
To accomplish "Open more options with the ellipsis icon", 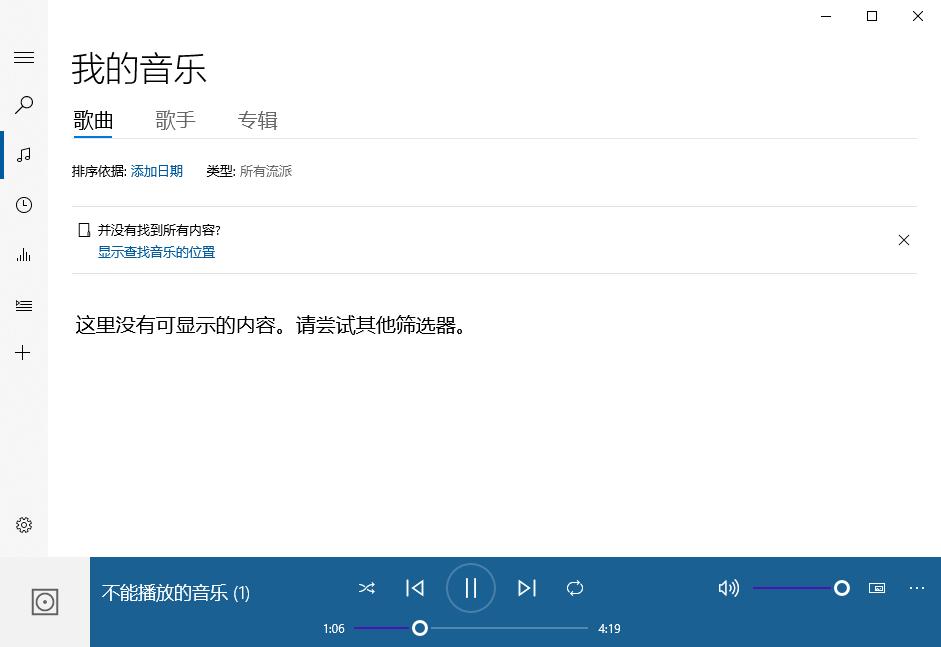I will pyautogui.click(x=917, y=588).
